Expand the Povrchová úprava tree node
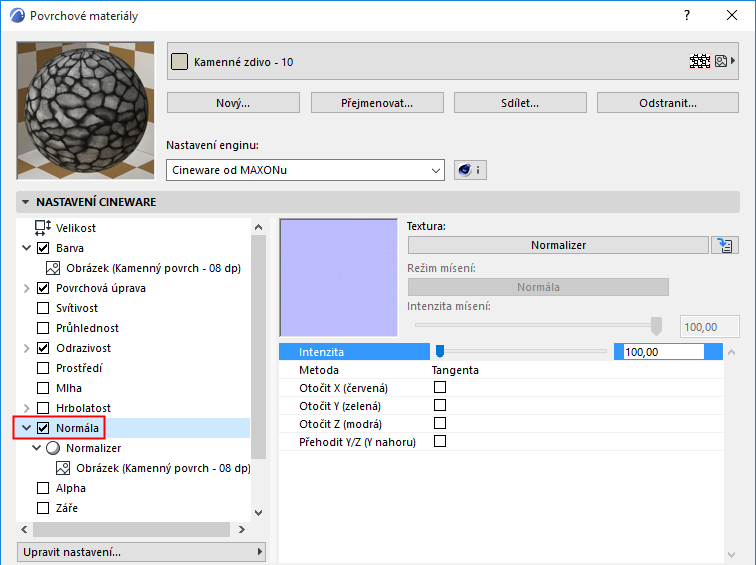The height and width of the screenshot is (565, 756). click(27, 288)
